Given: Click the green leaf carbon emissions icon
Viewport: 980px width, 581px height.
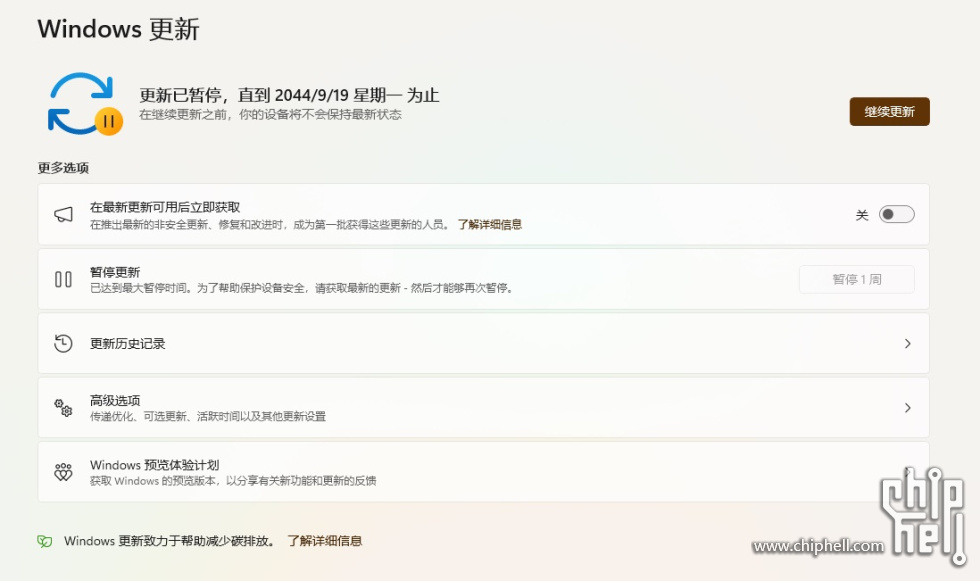Looking at the screenshot, I should click(44, 541).
